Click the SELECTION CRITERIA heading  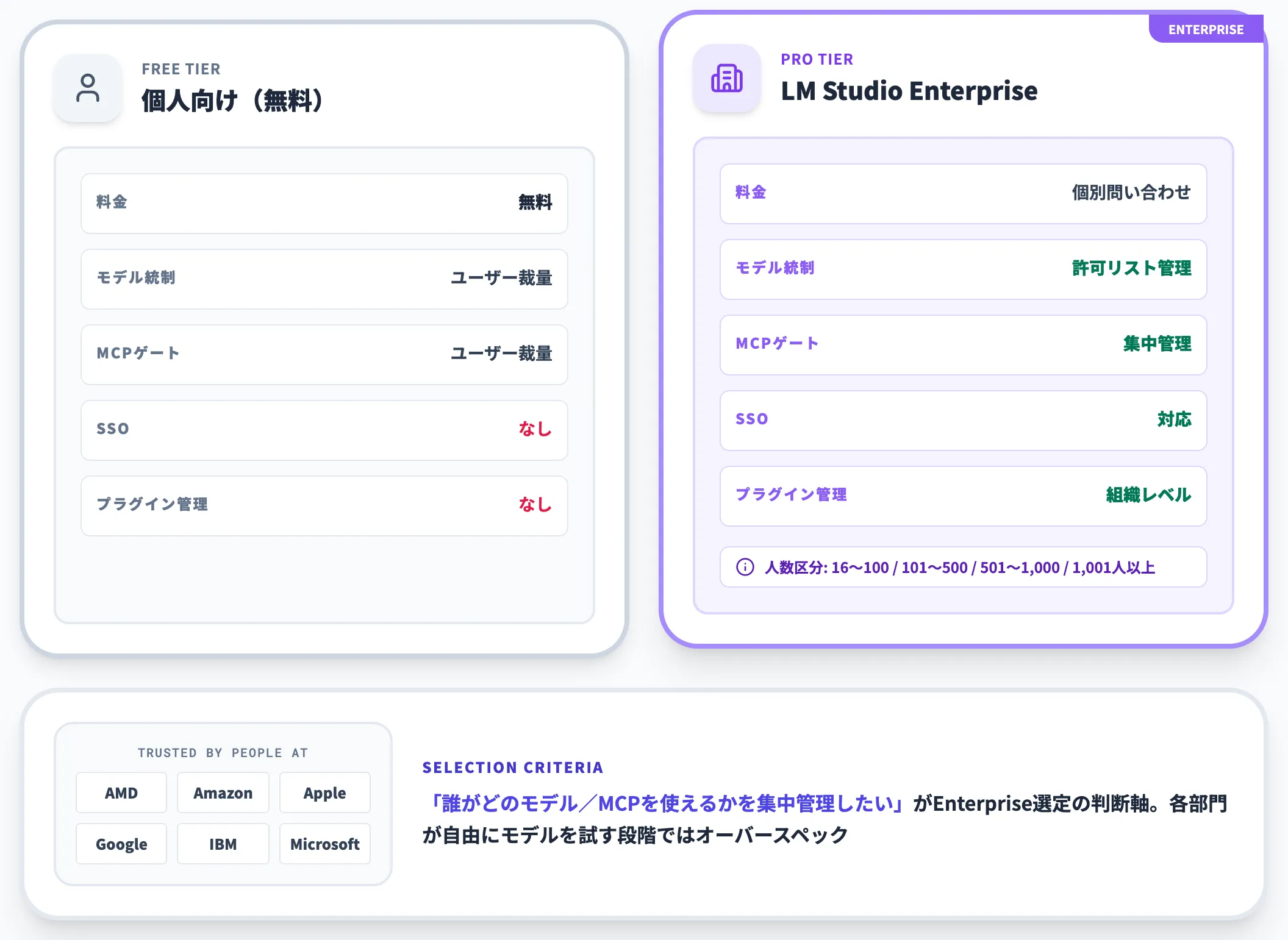513,767
